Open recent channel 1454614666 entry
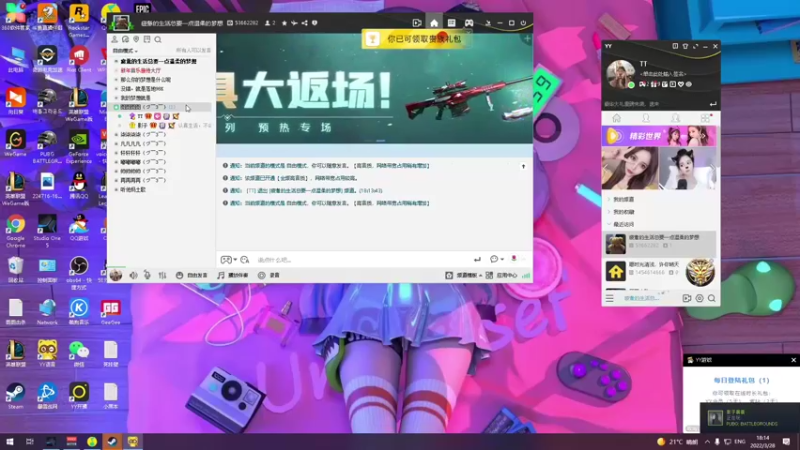The height and width of the screenshot is (450, 800). pyautogui.click(x=659, y=271)
